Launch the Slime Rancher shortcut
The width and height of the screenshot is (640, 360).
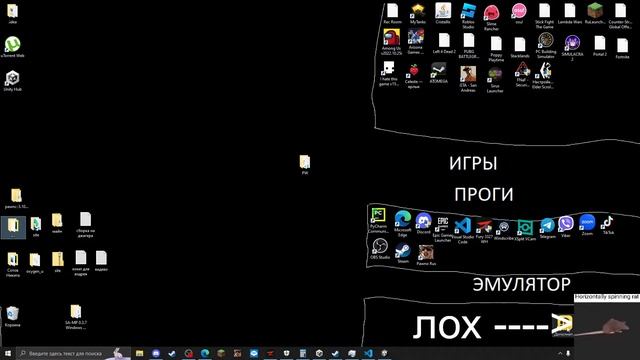point(491,18)
